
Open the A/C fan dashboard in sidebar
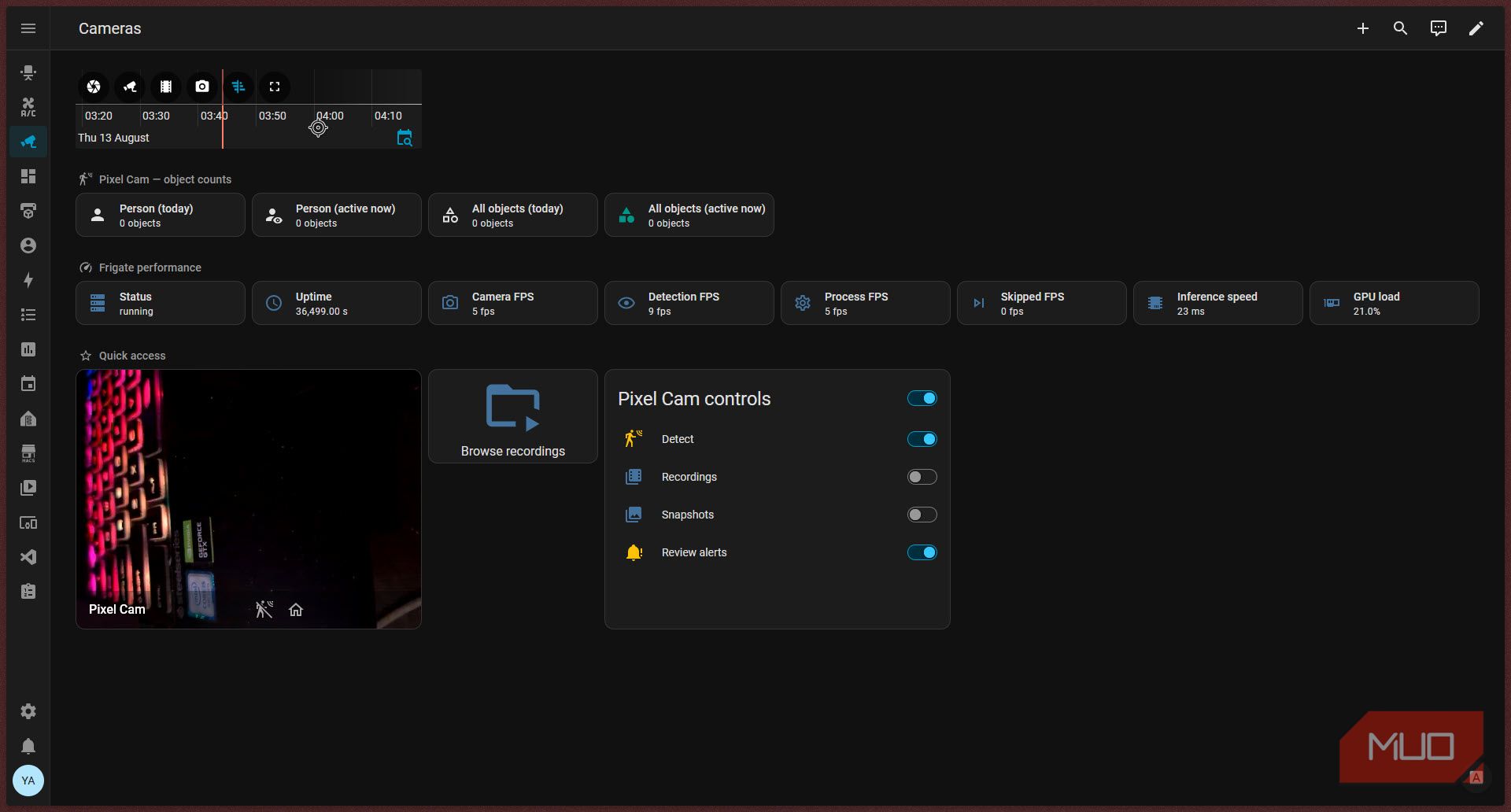click(28, 107)
